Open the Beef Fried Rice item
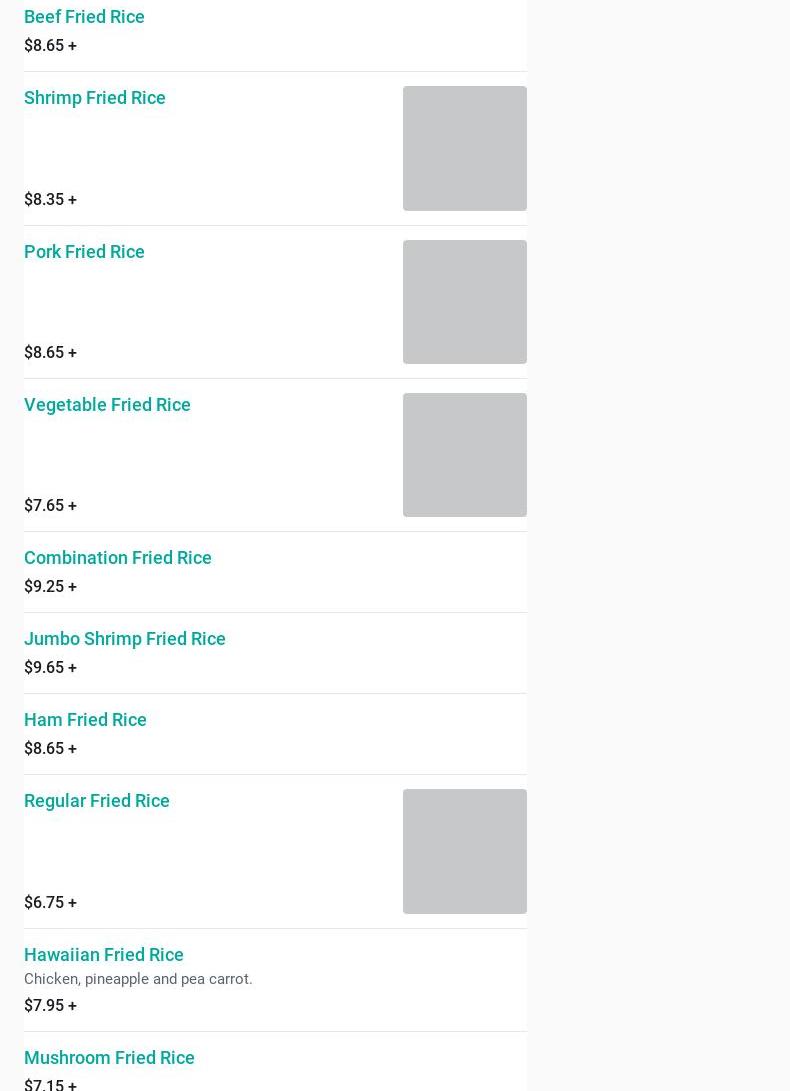This screenshot has width=790, height=1091. 84,17
